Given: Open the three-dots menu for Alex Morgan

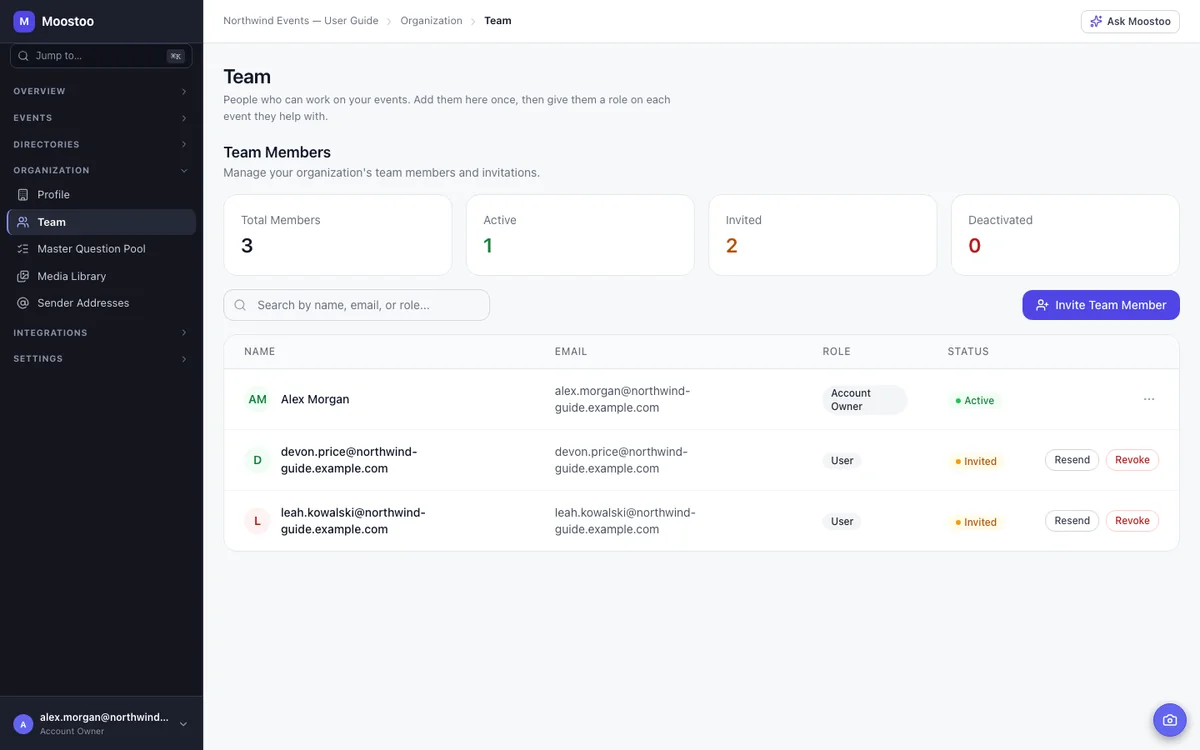Looking at the screenshot, I should 1149,399.
